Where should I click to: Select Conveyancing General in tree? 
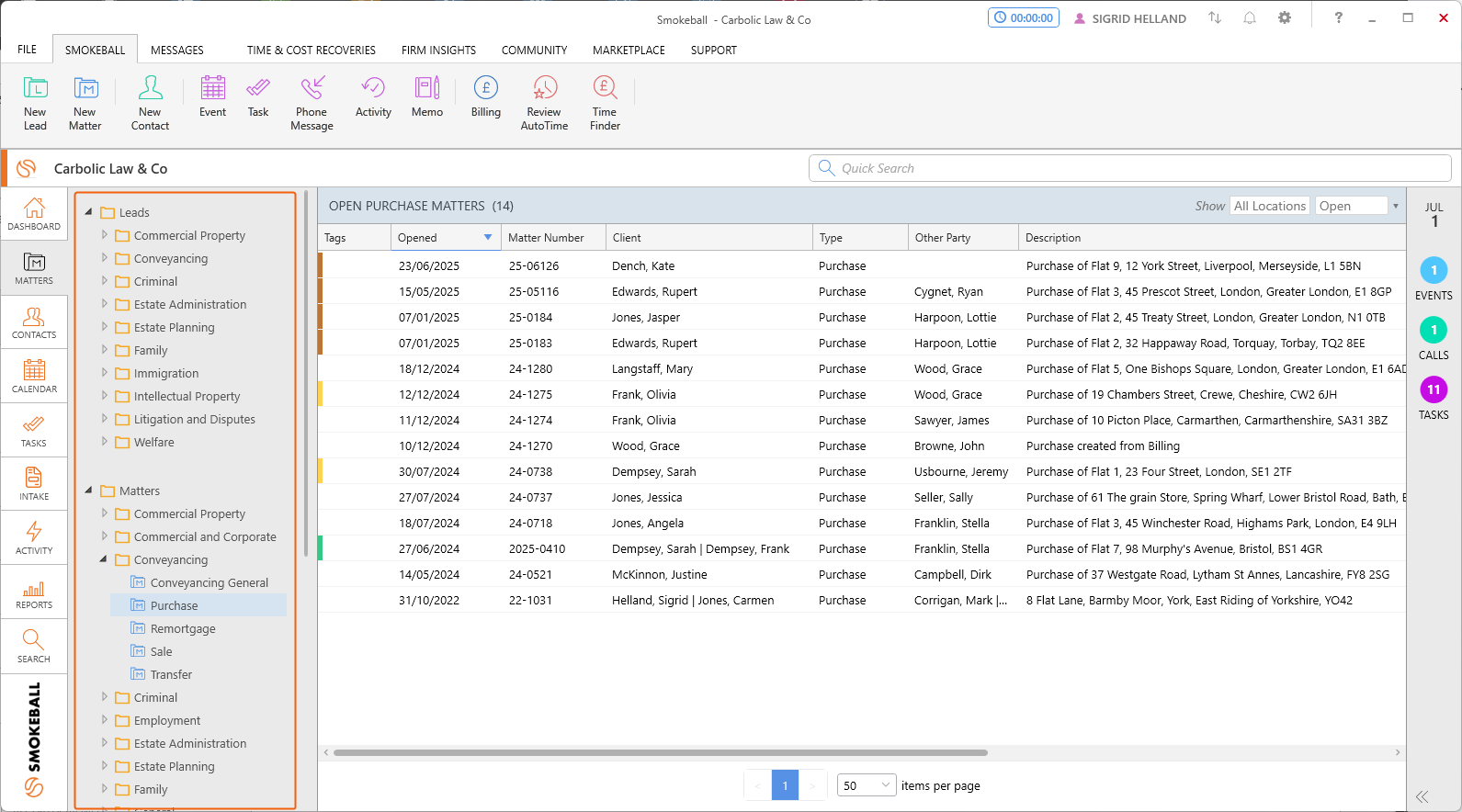210,582
